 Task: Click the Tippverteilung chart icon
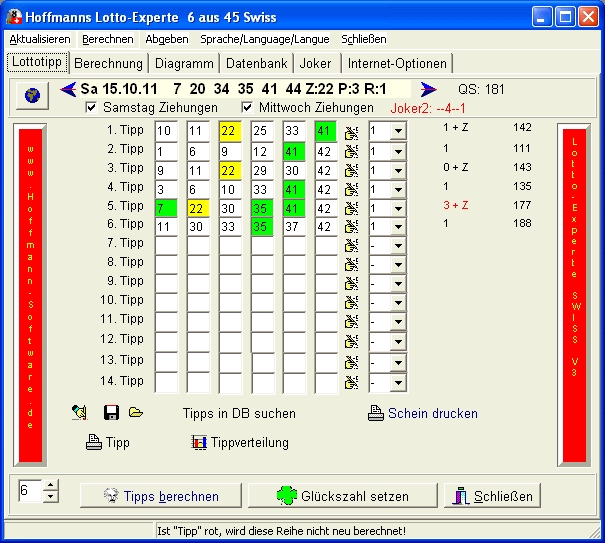pyautogui.click(x=199, y=442)
